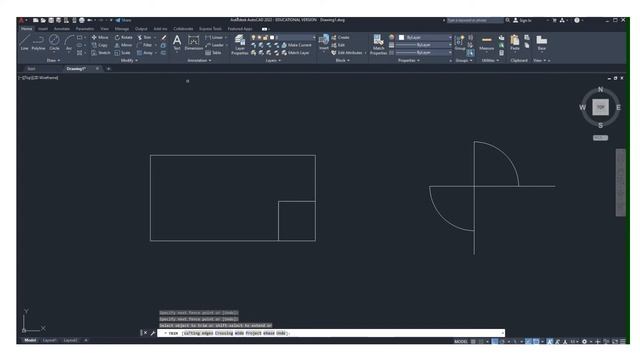Click the Stretch tool
The height and width of the screenshot is (360, 640).
click(101, 53)
